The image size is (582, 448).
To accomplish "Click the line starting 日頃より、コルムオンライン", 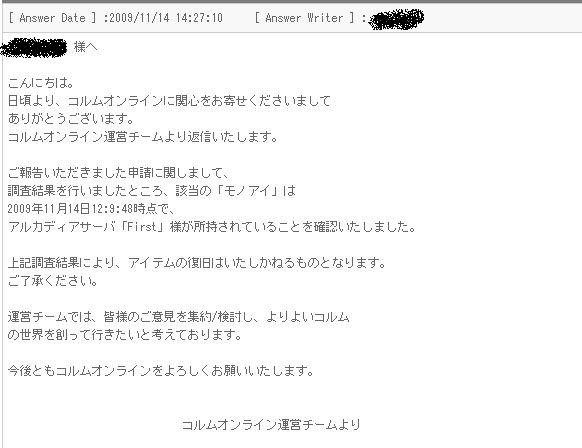I will pyautogui.click(x=169, y=101).
